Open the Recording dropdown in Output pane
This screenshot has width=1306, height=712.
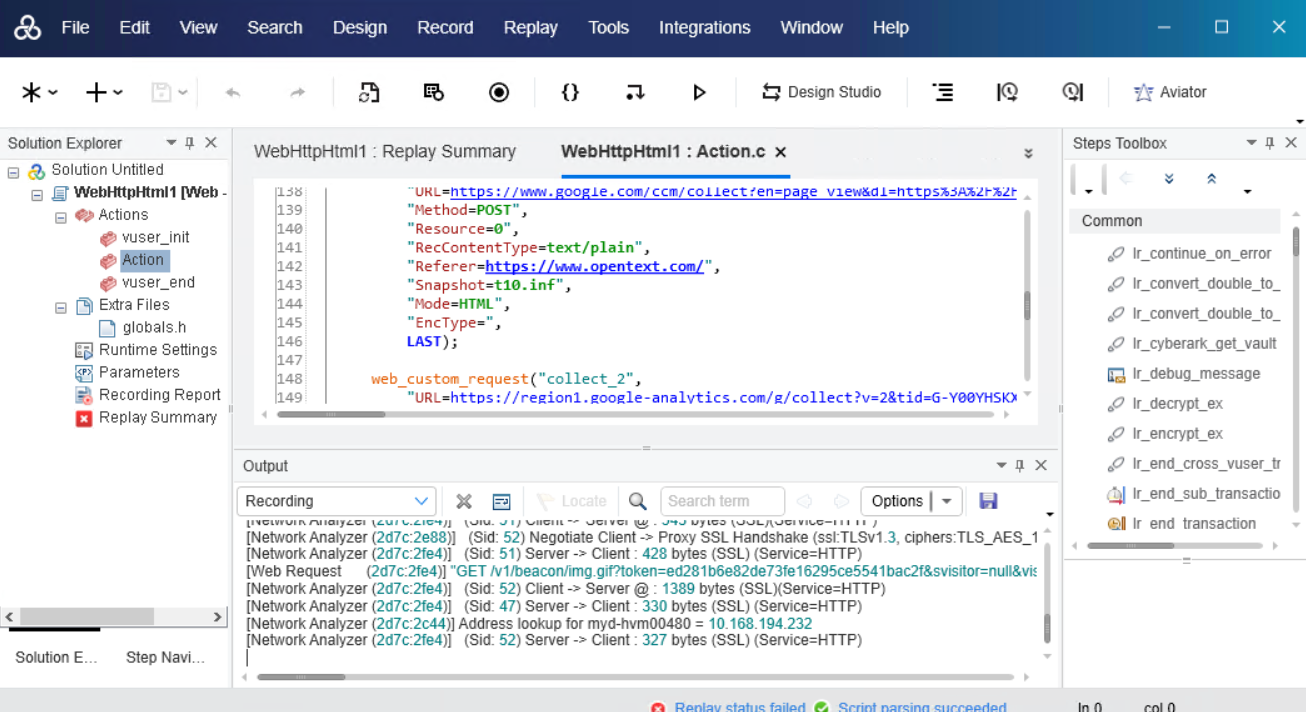pos(421,501)
